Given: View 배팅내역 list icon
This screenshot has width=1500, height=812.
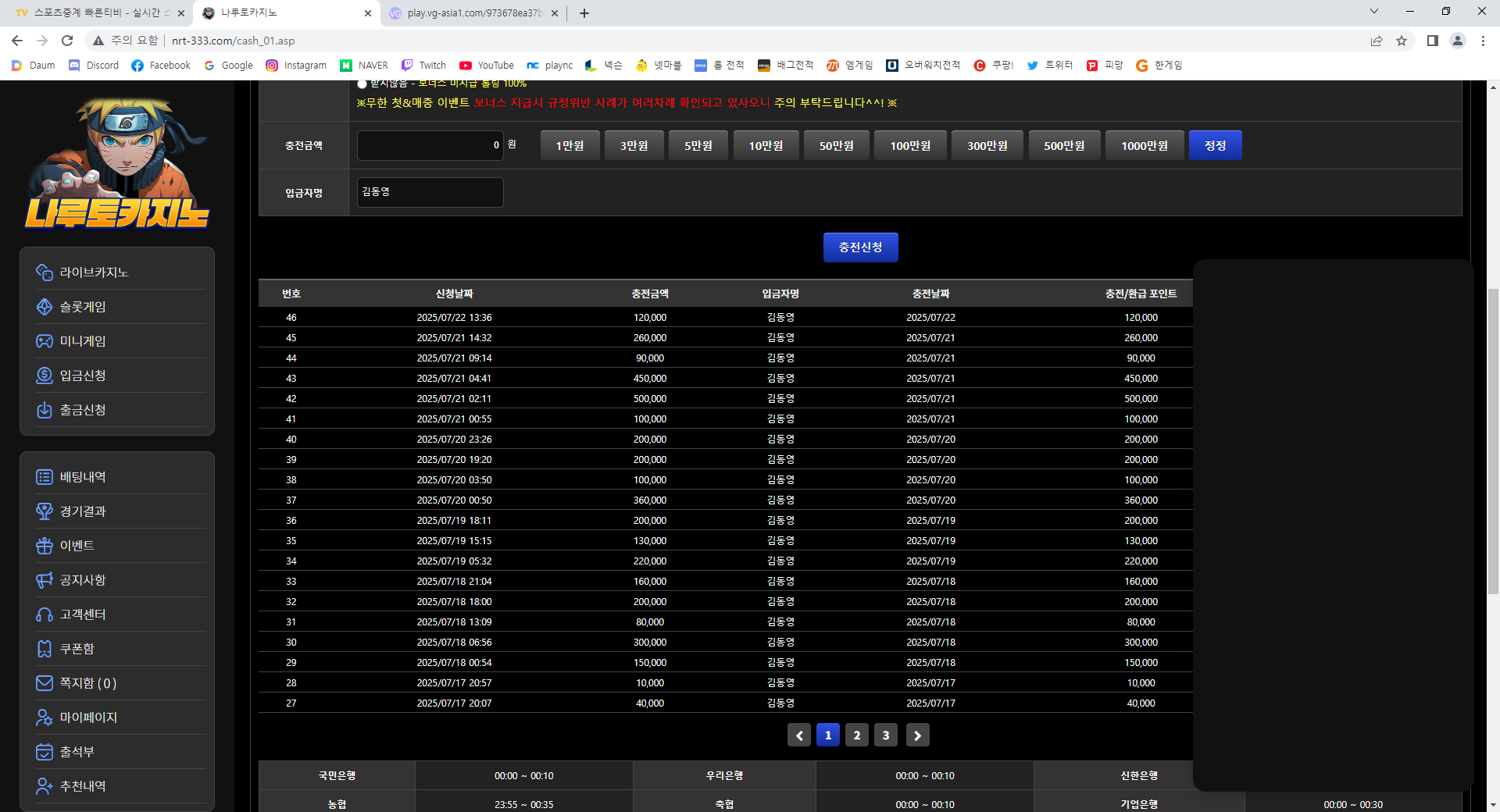Looking at the screenshot, I should click(x=45, y=477).
